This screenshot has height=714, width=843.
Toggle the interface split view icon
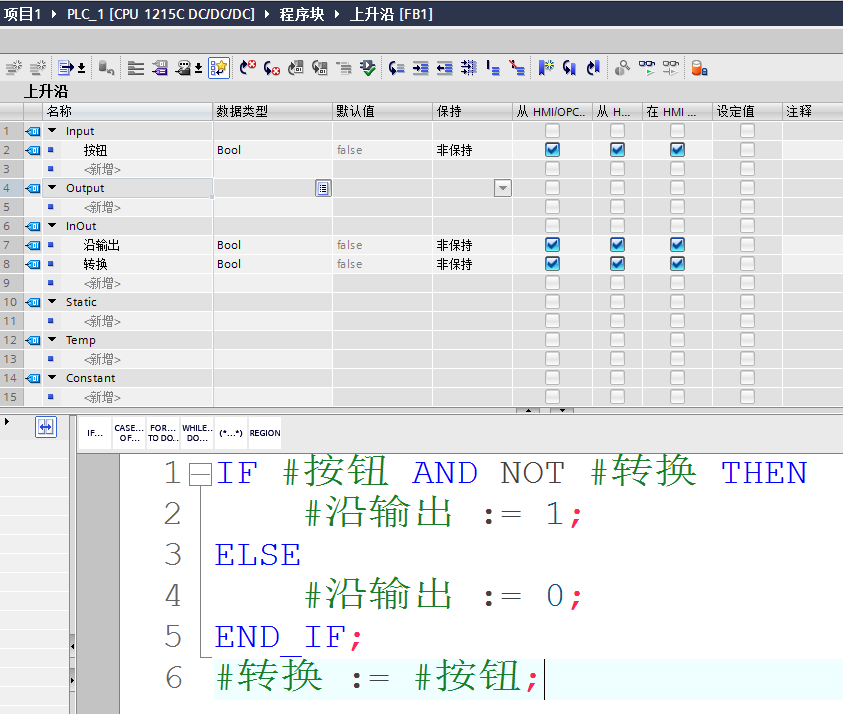point(45,427)
